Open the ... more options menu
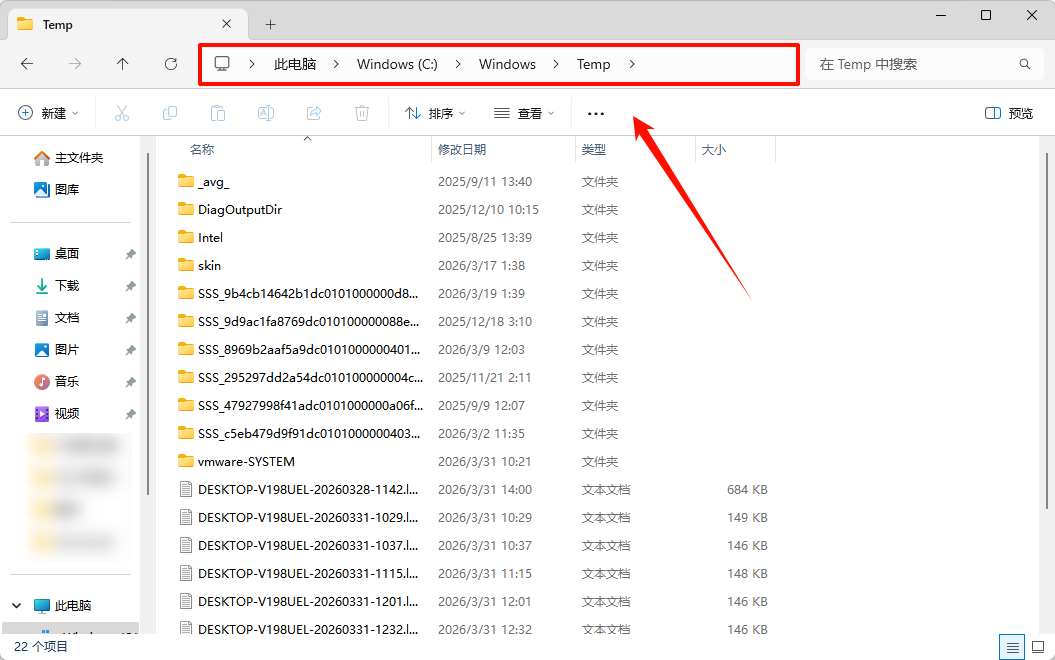 tap(596, 112)
